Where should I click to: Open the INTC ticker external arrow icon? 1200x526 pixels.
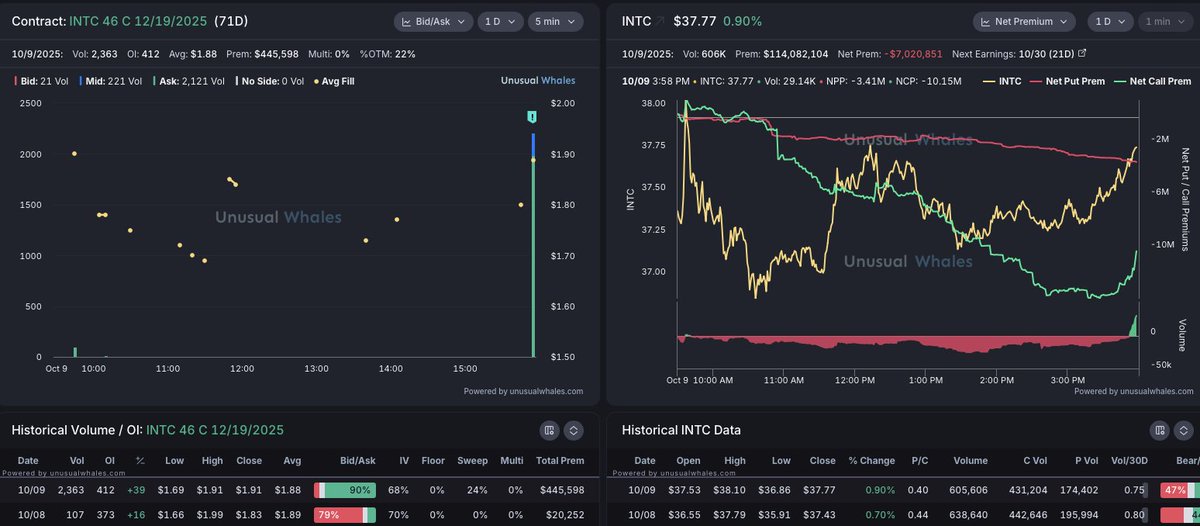[x=662, y=20]
